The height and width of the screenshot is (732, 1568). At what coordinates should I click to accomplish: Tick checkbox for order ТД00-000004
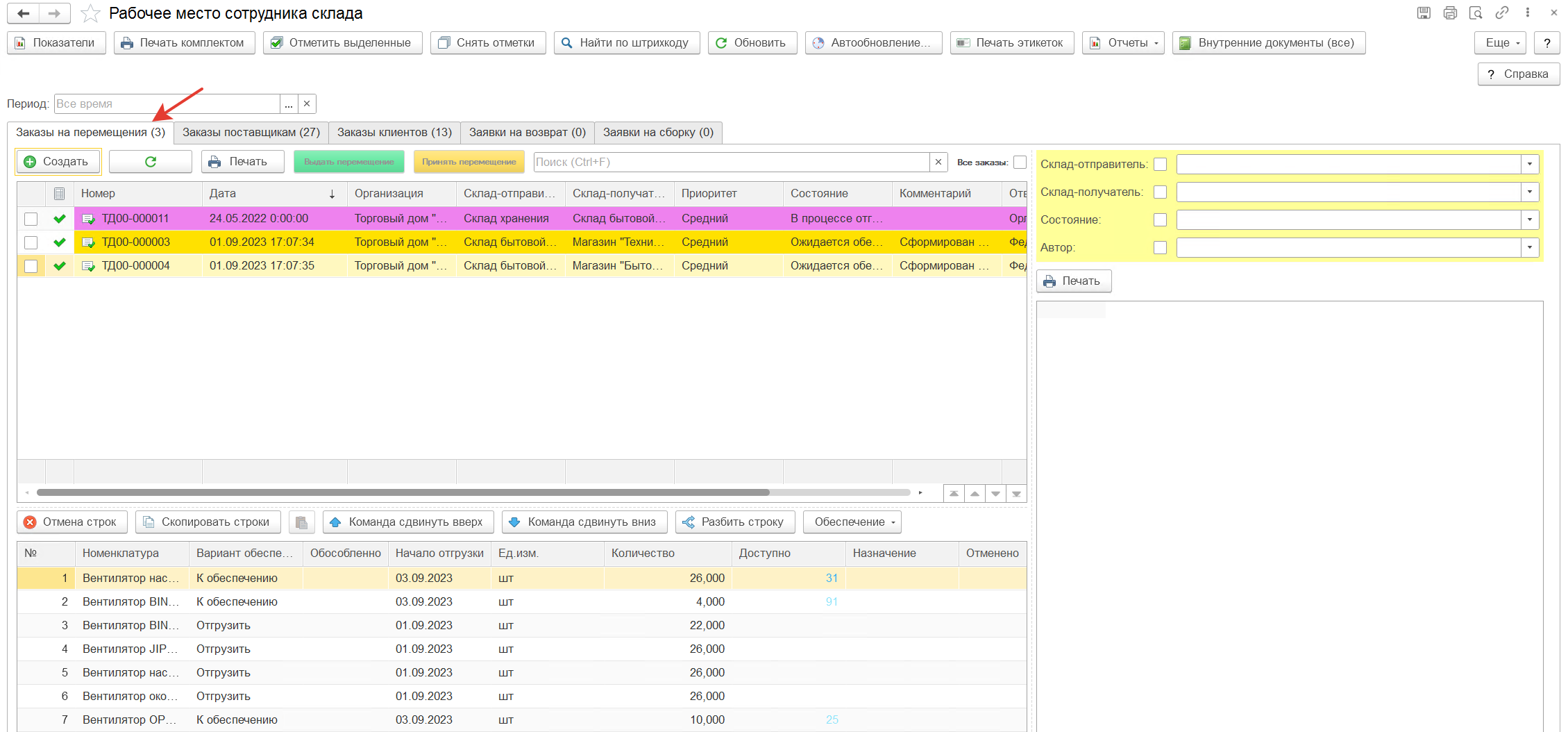[31, 266]
